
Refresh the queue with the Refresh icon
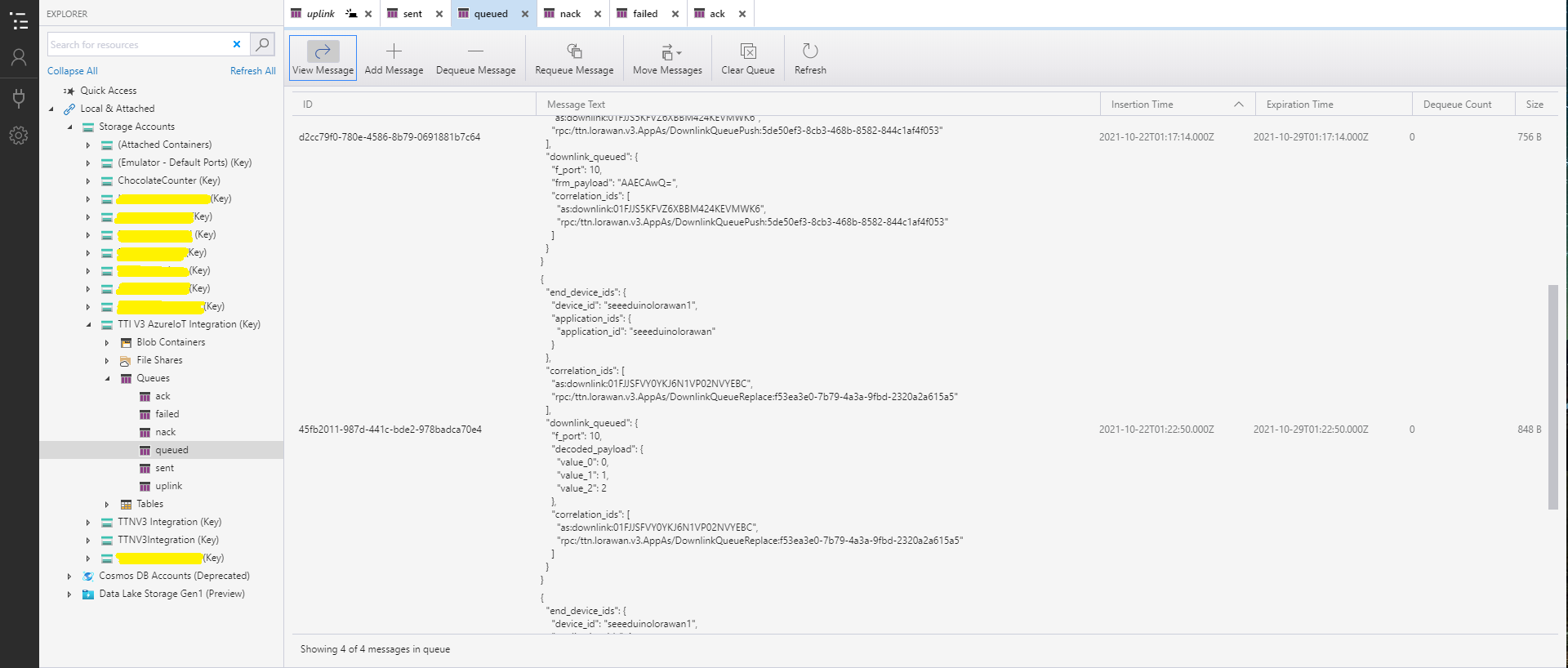pos(810,51)
